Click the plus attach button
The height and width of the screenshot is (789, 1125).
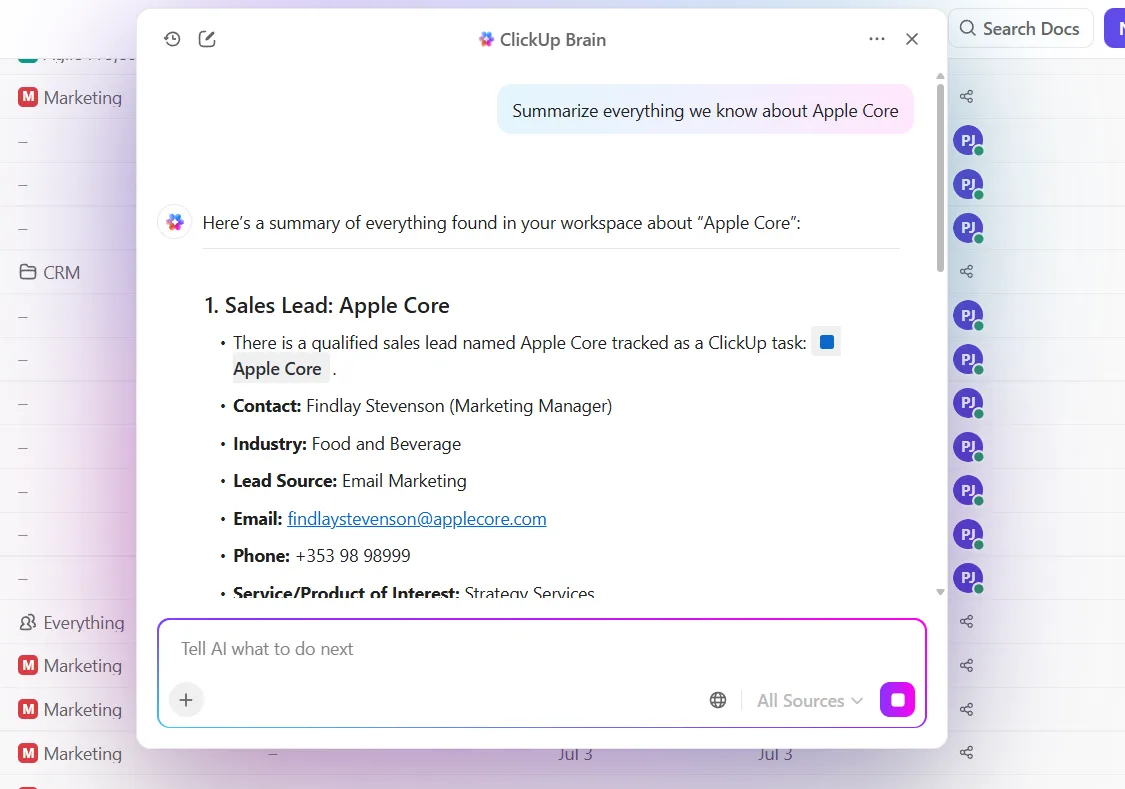(186, 700)
